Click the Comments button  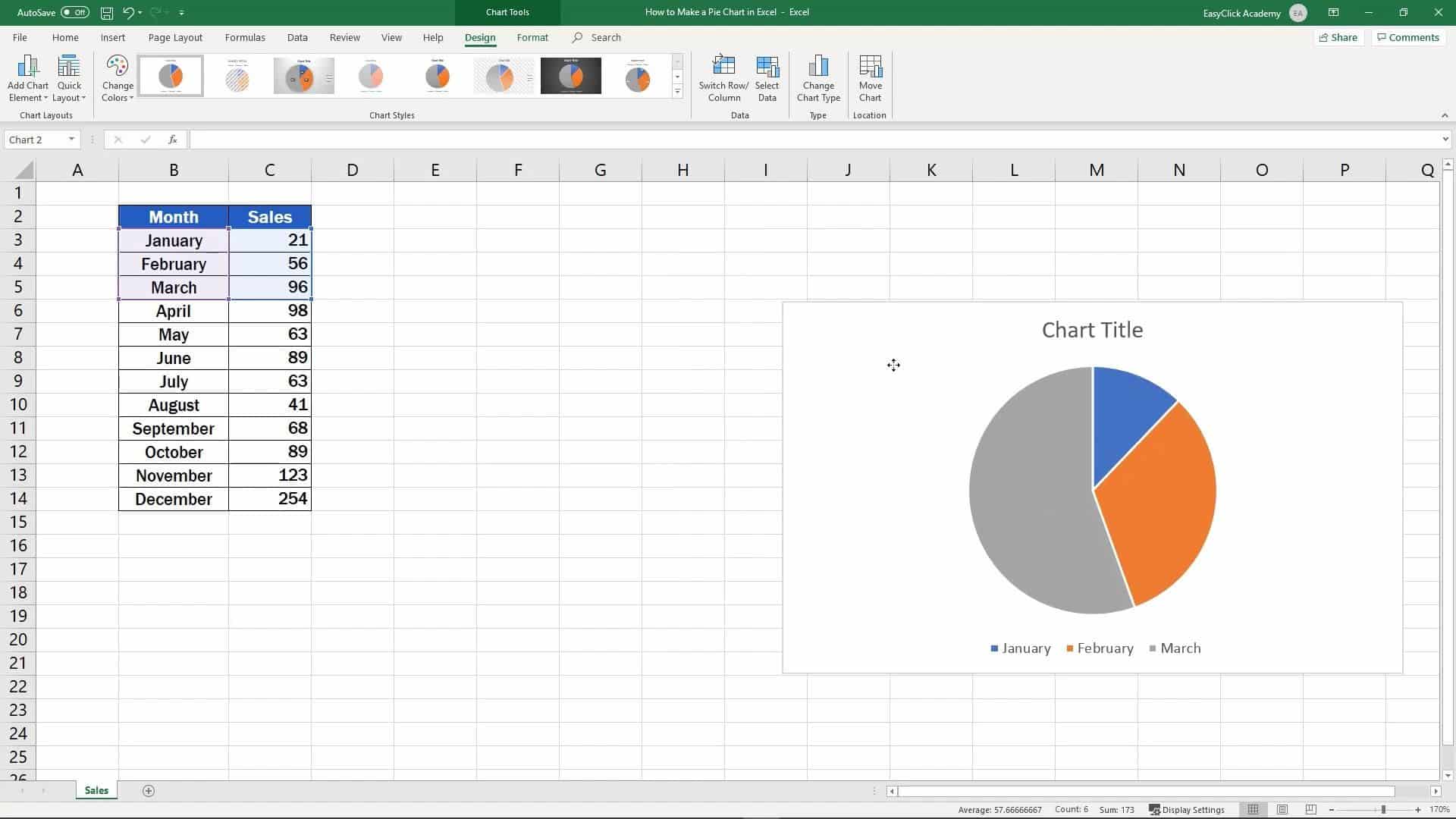1407,37
